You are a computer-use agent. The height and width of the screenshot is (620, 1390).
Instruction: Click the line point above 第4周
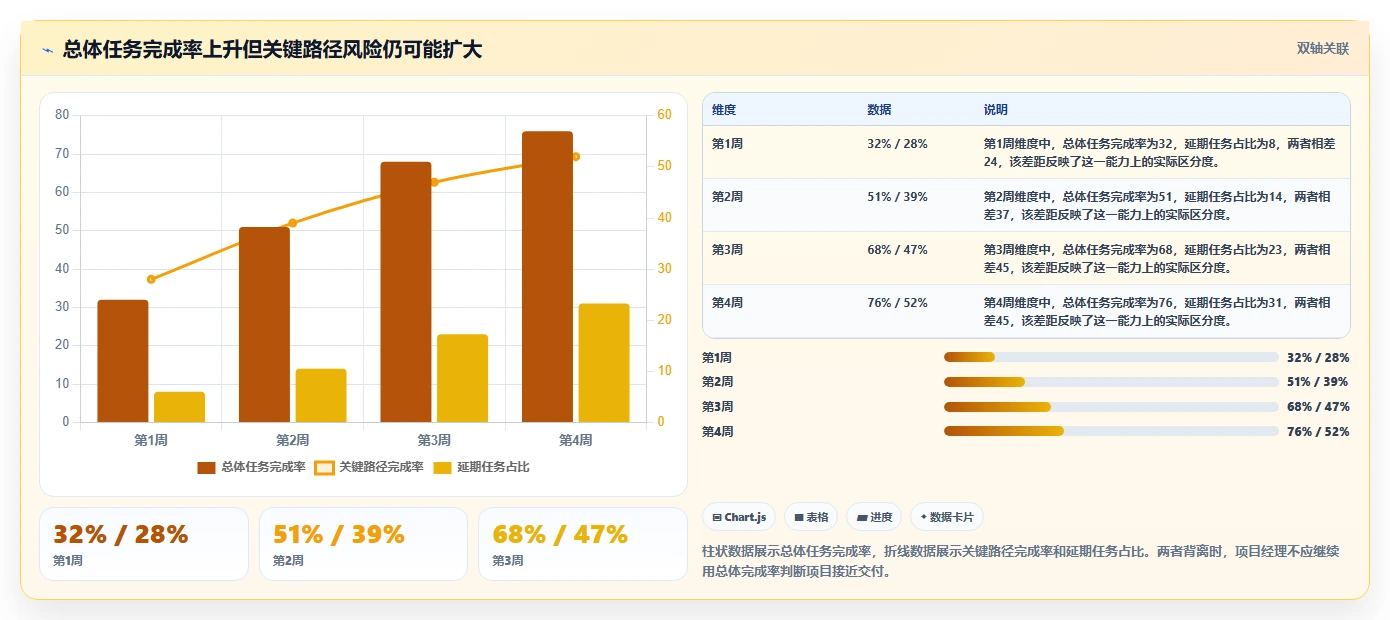click(576, 156)
